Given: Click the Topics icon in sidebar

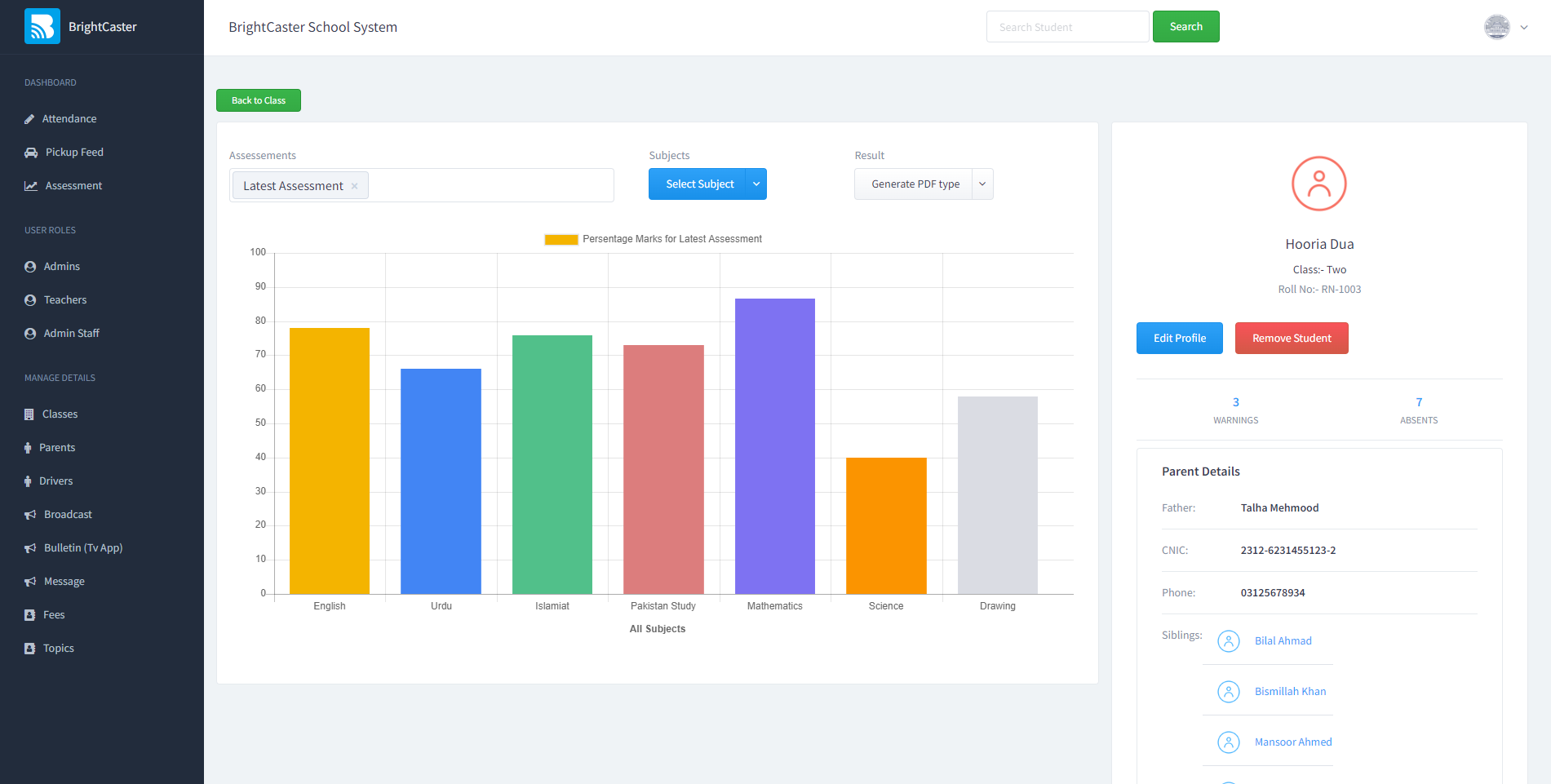Looking at the screenshot, I should coord(29,649).
